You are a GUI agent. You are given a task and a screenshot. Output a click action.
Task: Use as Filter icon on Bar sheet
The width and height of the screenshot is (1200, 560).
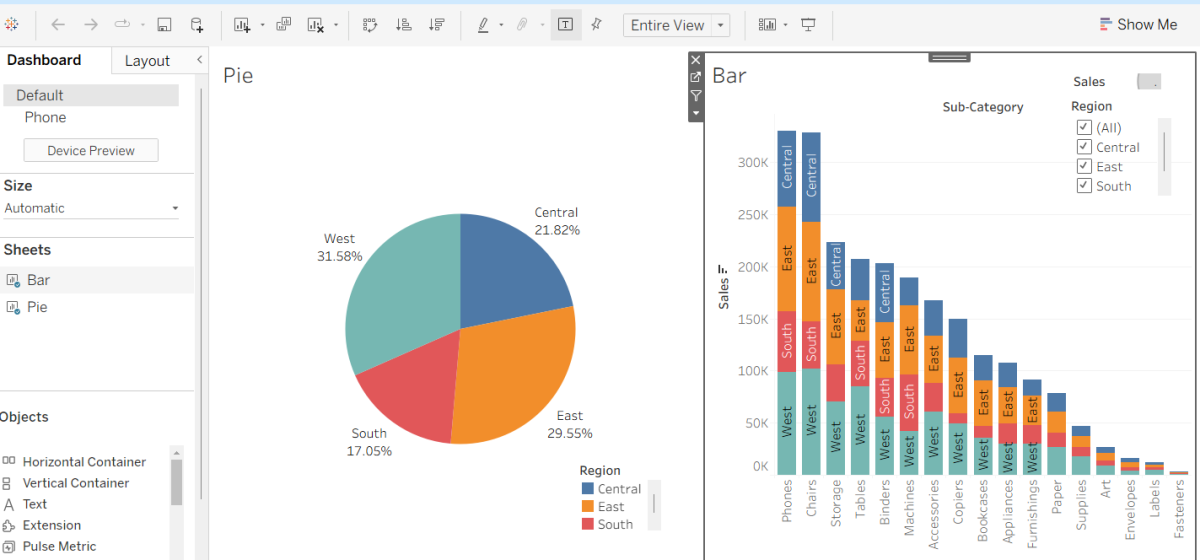tap(696, 96)
